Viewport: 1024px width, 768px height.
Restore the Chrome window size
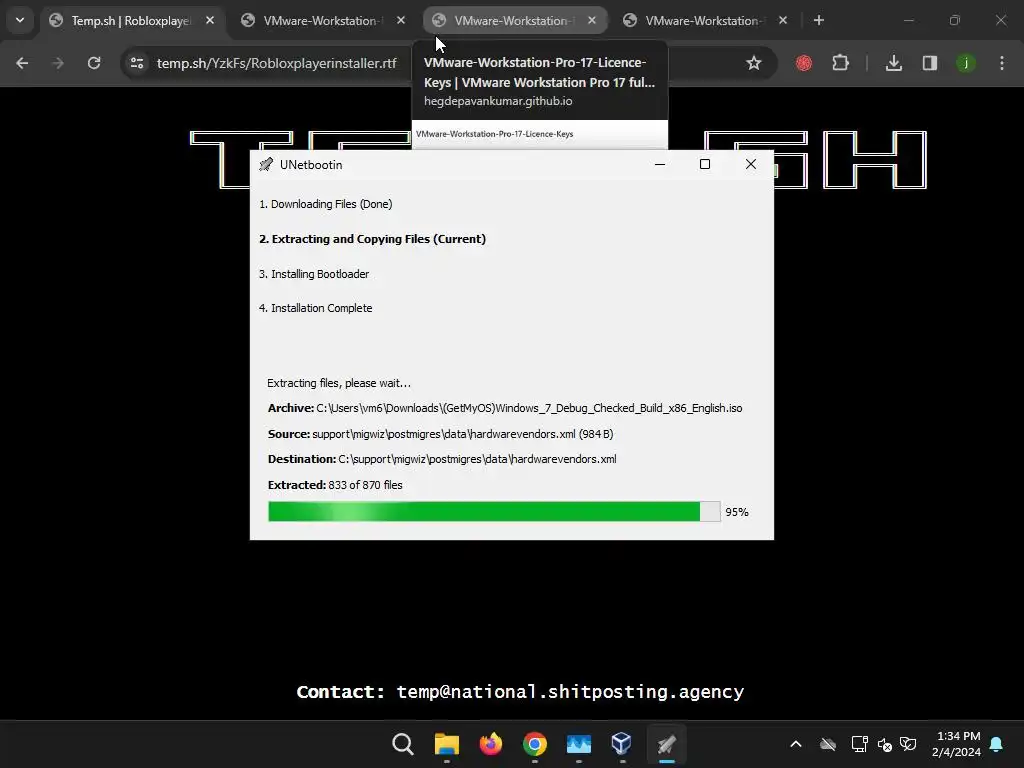point(955,20)
